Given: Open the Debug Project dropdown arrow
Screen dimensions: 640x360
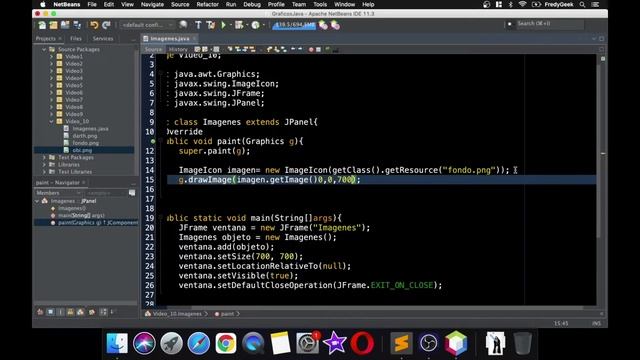Looking at the screenshot, I should (247, 25).
